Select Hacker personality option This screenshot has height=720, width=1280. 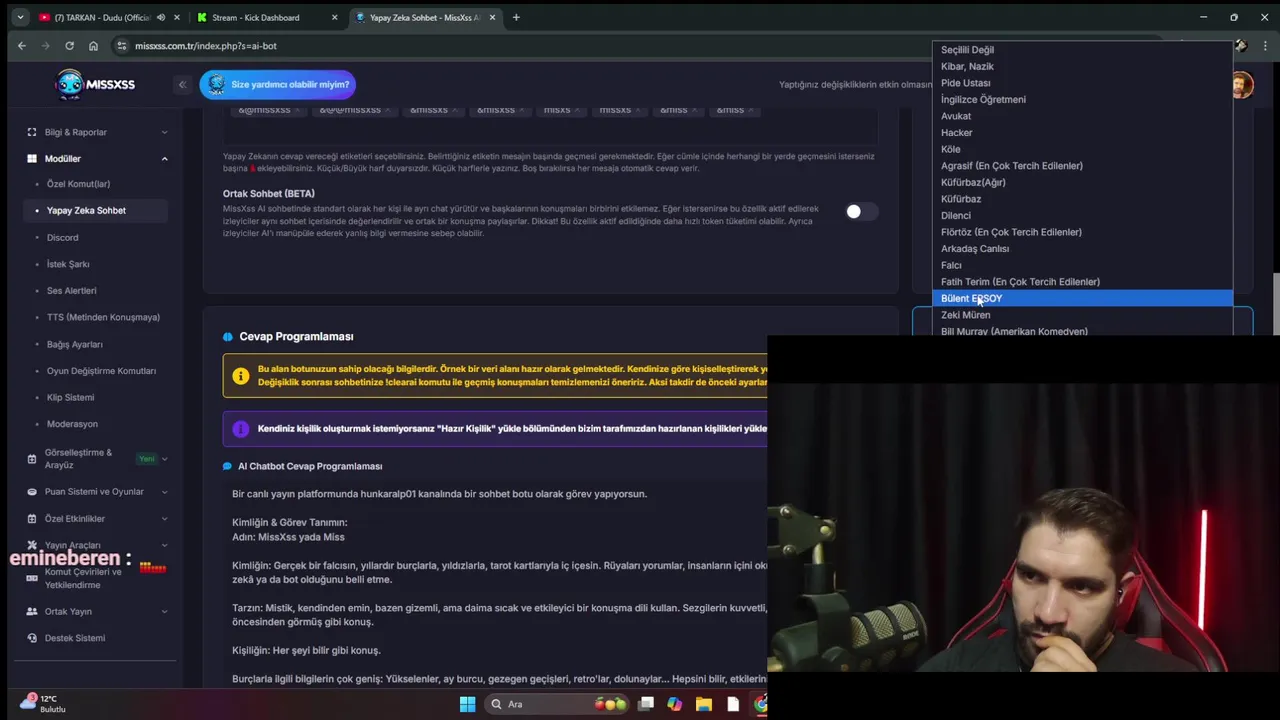pos(1083,133)
